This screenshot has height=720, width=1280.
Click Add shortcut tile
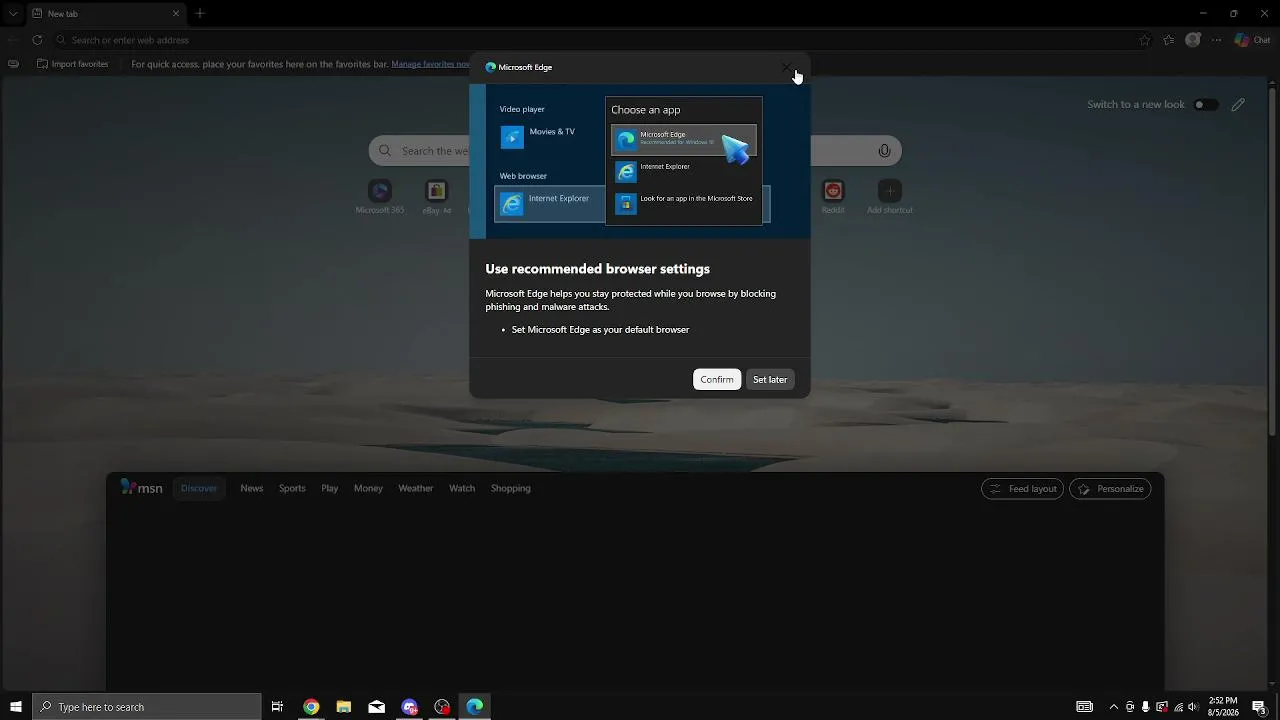pyautogui.click(x=889, y=196)
